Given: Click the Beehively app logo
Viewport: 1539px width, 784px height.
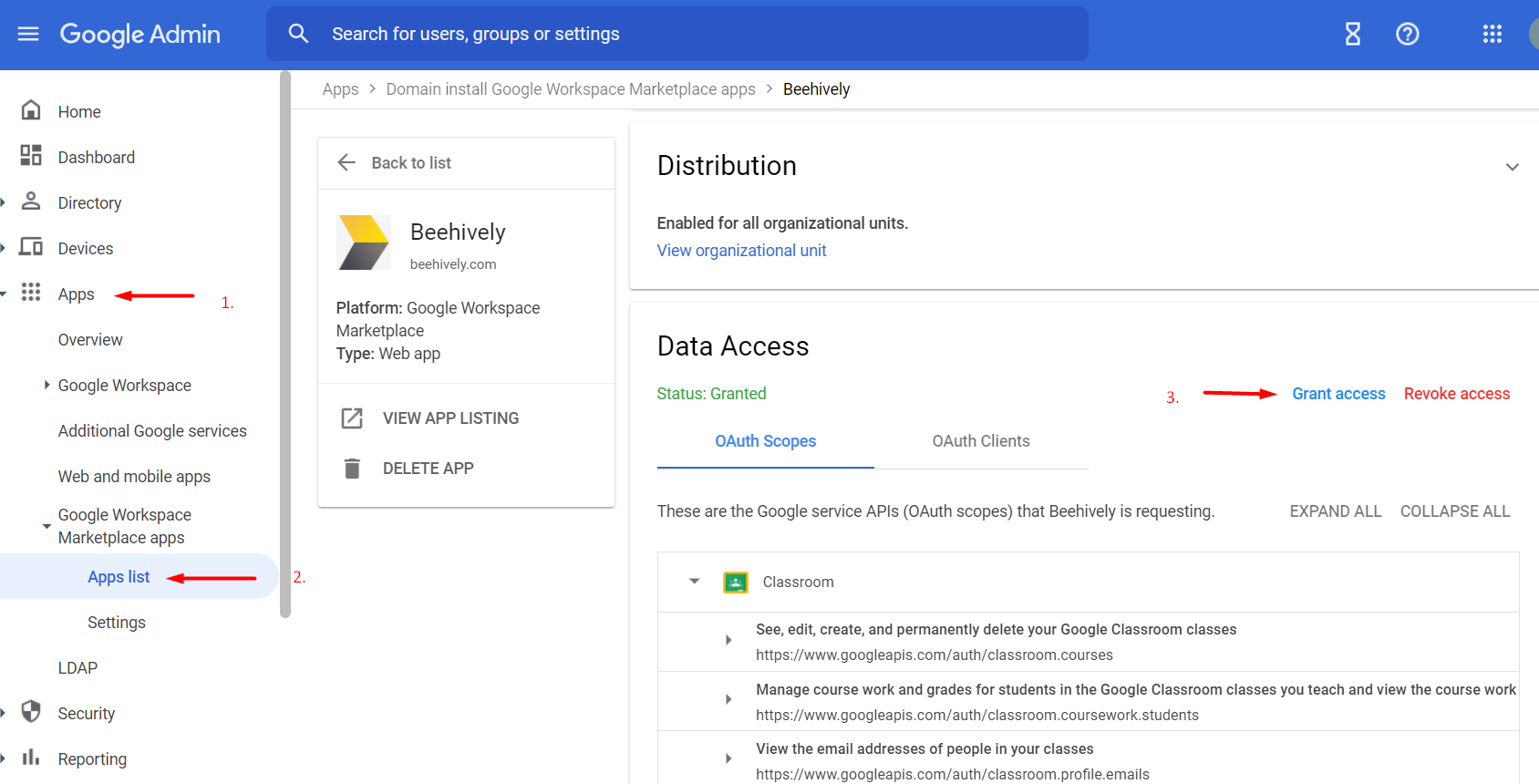Looking at the screenshot, I should pos(364,242).
